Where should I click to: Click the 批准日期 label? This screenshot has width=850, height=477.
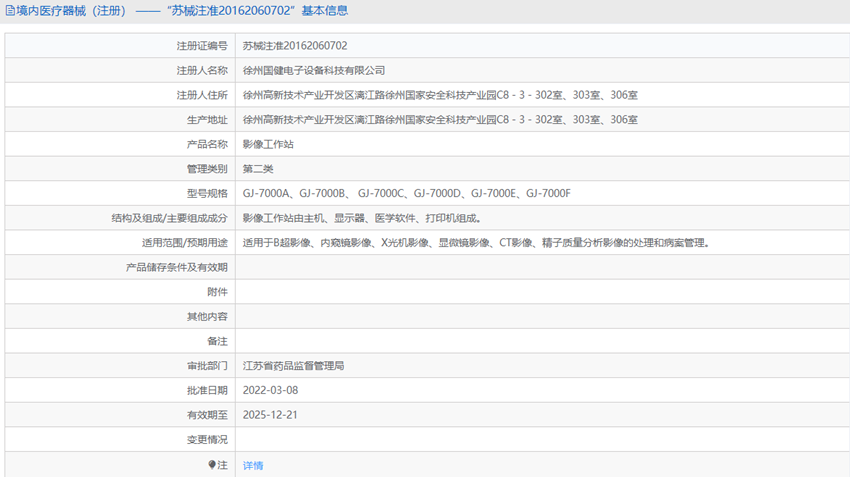207,390
